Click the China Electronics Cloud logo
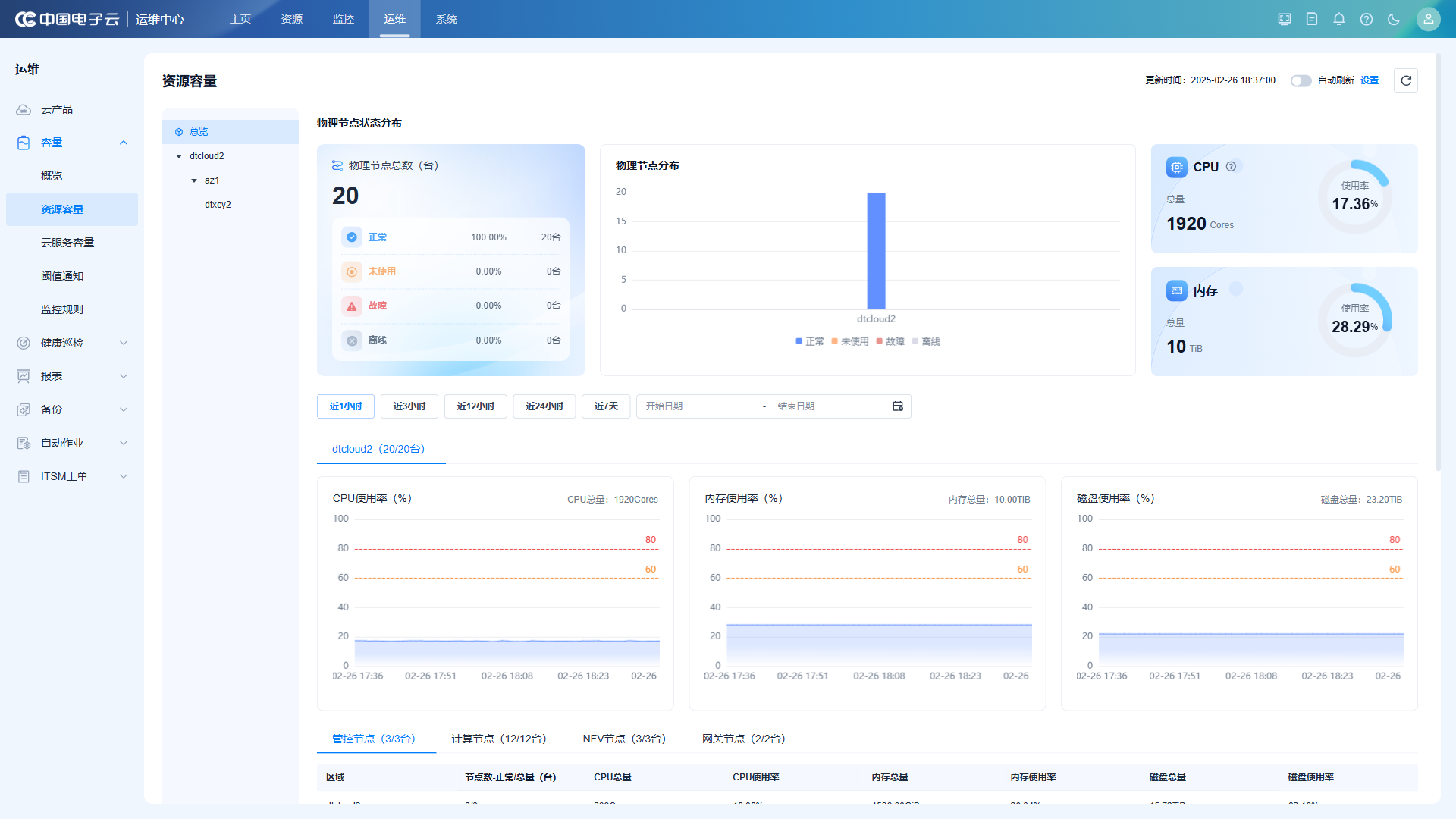 (67, 19)
